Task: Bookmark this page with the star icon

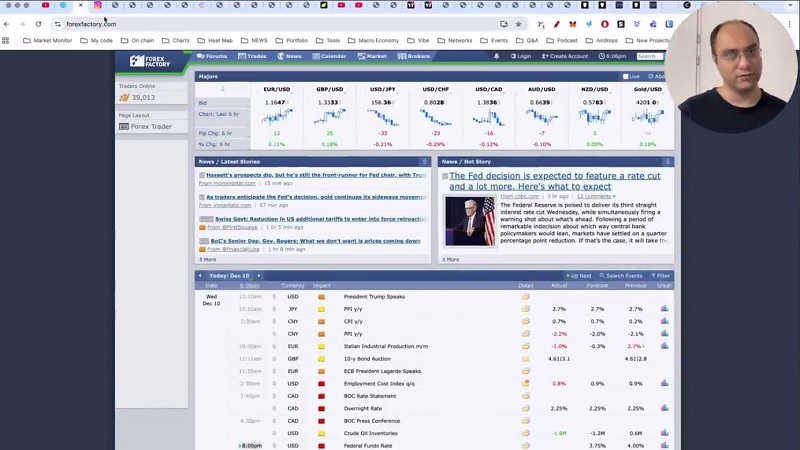Action: coord(518,24)
